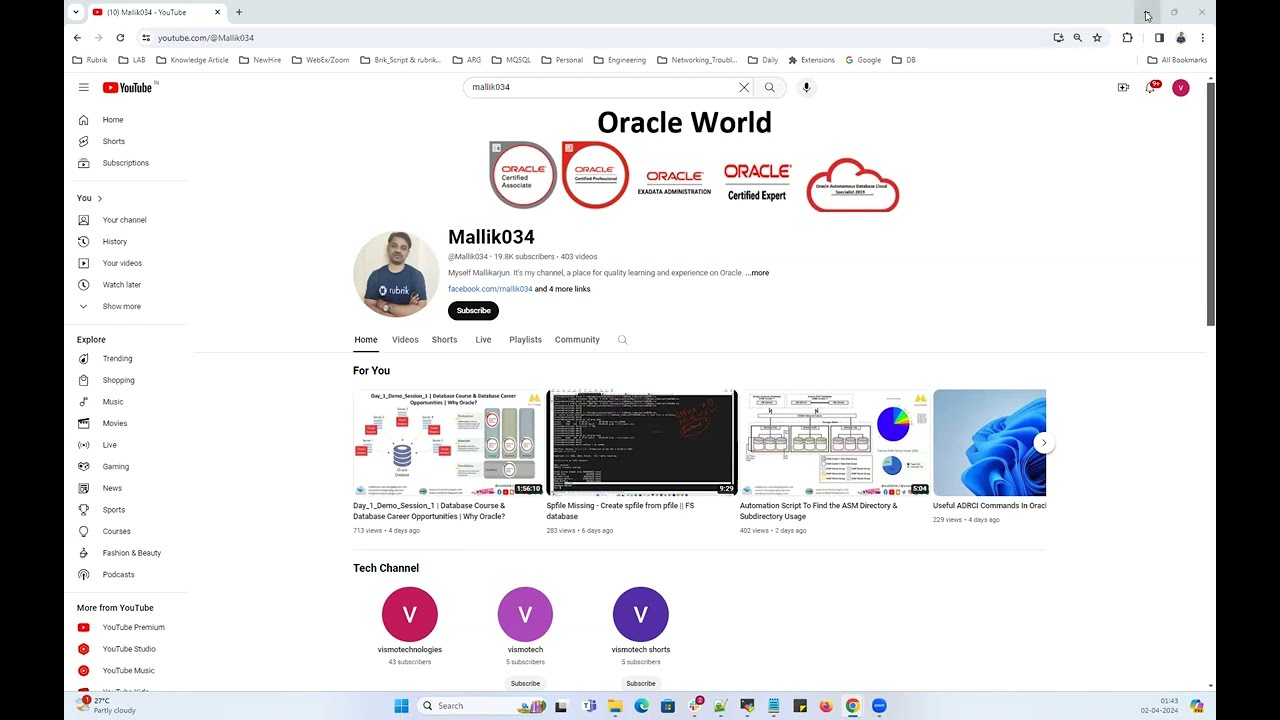Open vismotechnologies channel avatar
Screen dimensions: 1280x720
(x=410, y=614)
